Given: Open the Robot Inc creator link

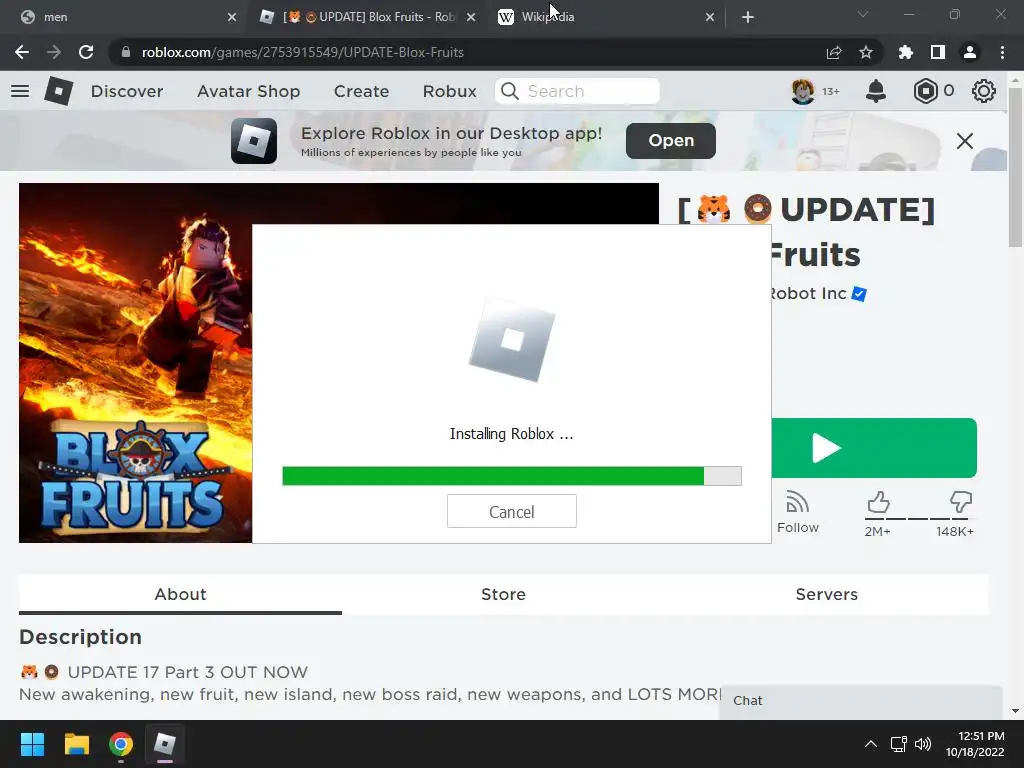Looking at the screenshot, I should (x=808, y=294).
